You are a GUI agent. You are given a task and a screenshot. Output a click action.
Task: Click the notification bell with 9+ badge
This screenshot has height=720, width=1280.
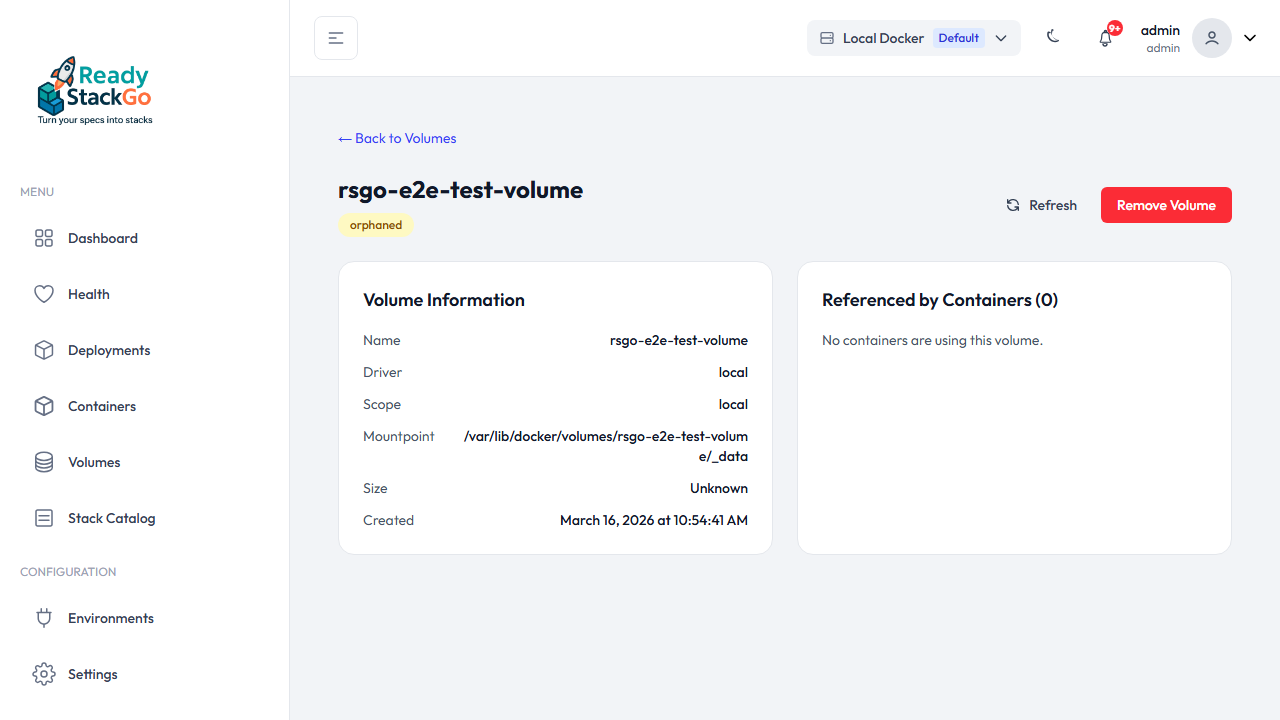(x=1105, y=37)
